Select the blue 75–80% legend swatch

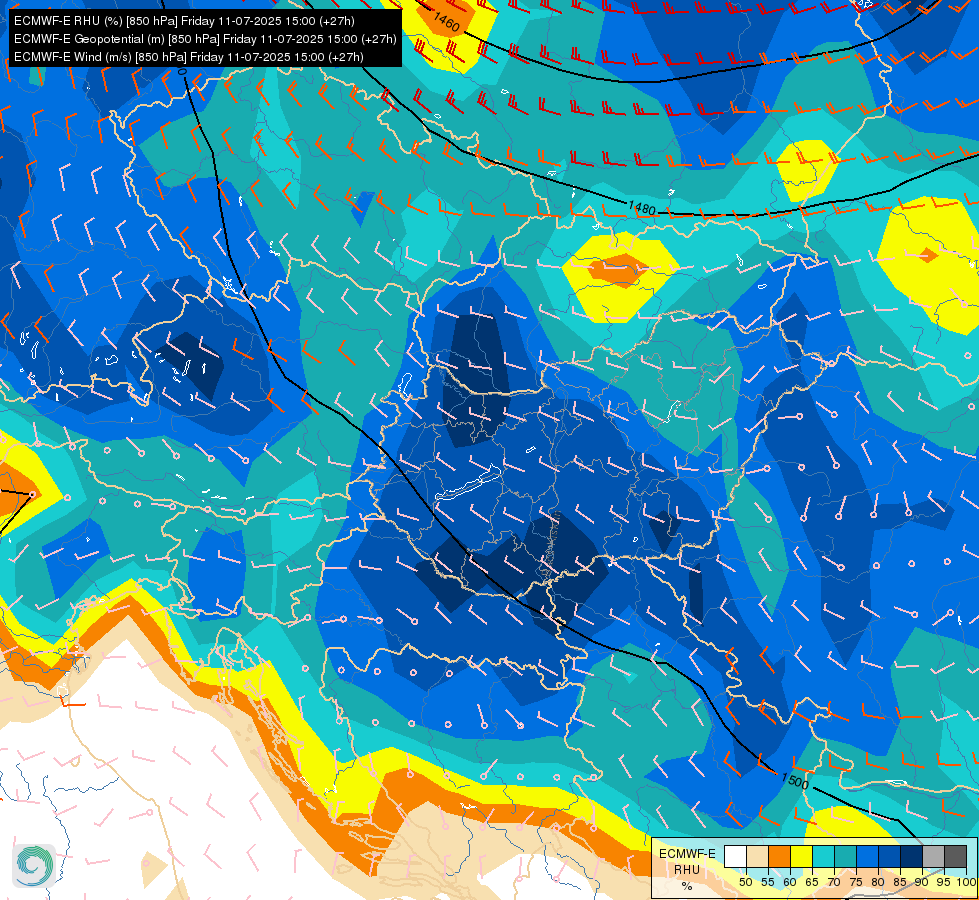(x=867, y=856)
